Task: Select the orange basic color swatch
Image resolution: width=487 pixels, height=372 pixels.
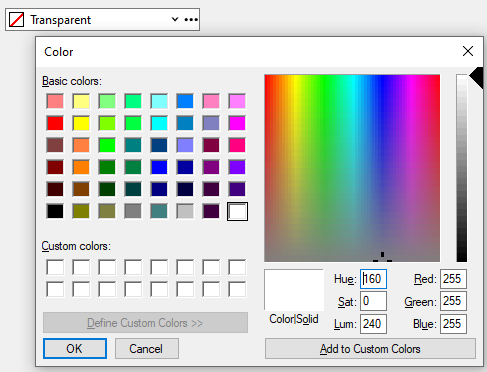Action: pyautogui.click(x=81, y=167)
